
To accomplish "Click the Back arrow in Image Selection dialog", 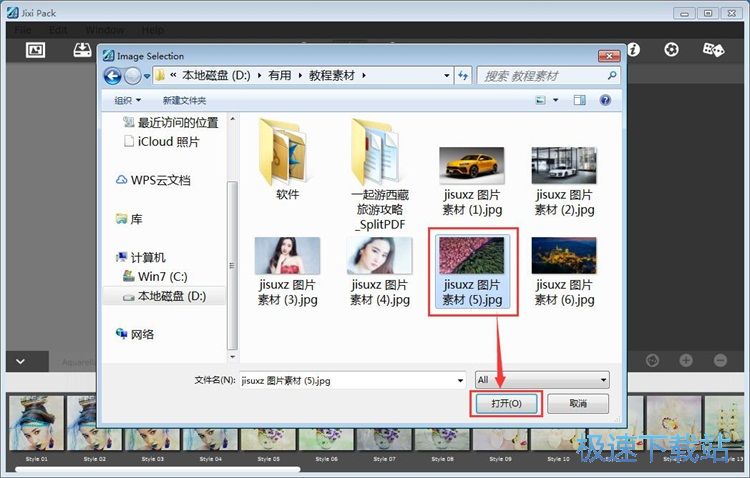I will (113, 76).
